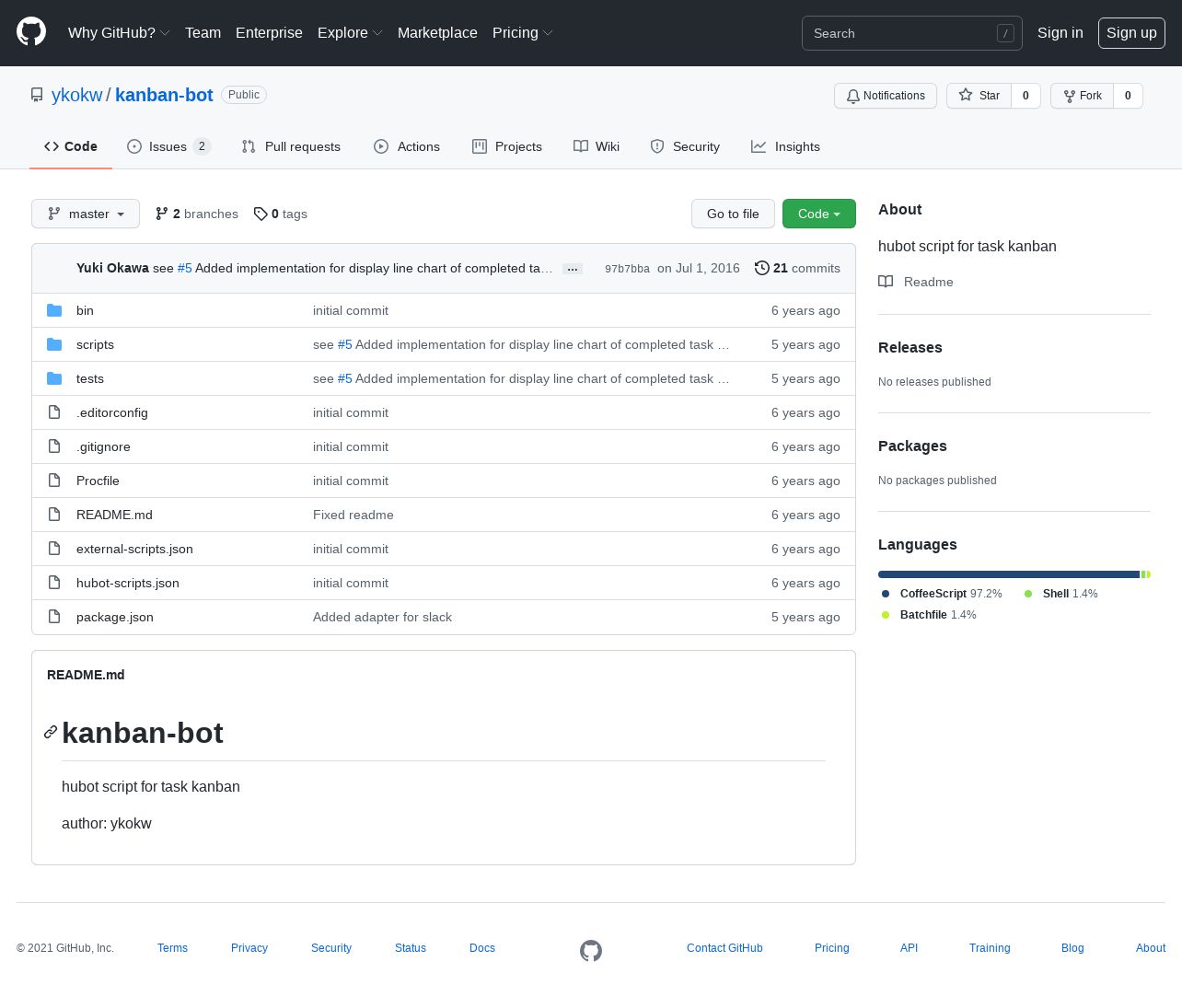This screenshot has width=1182, height=1008.
Task: Click the CoffeeScript segment of language bar
Action: [1009, 574]
